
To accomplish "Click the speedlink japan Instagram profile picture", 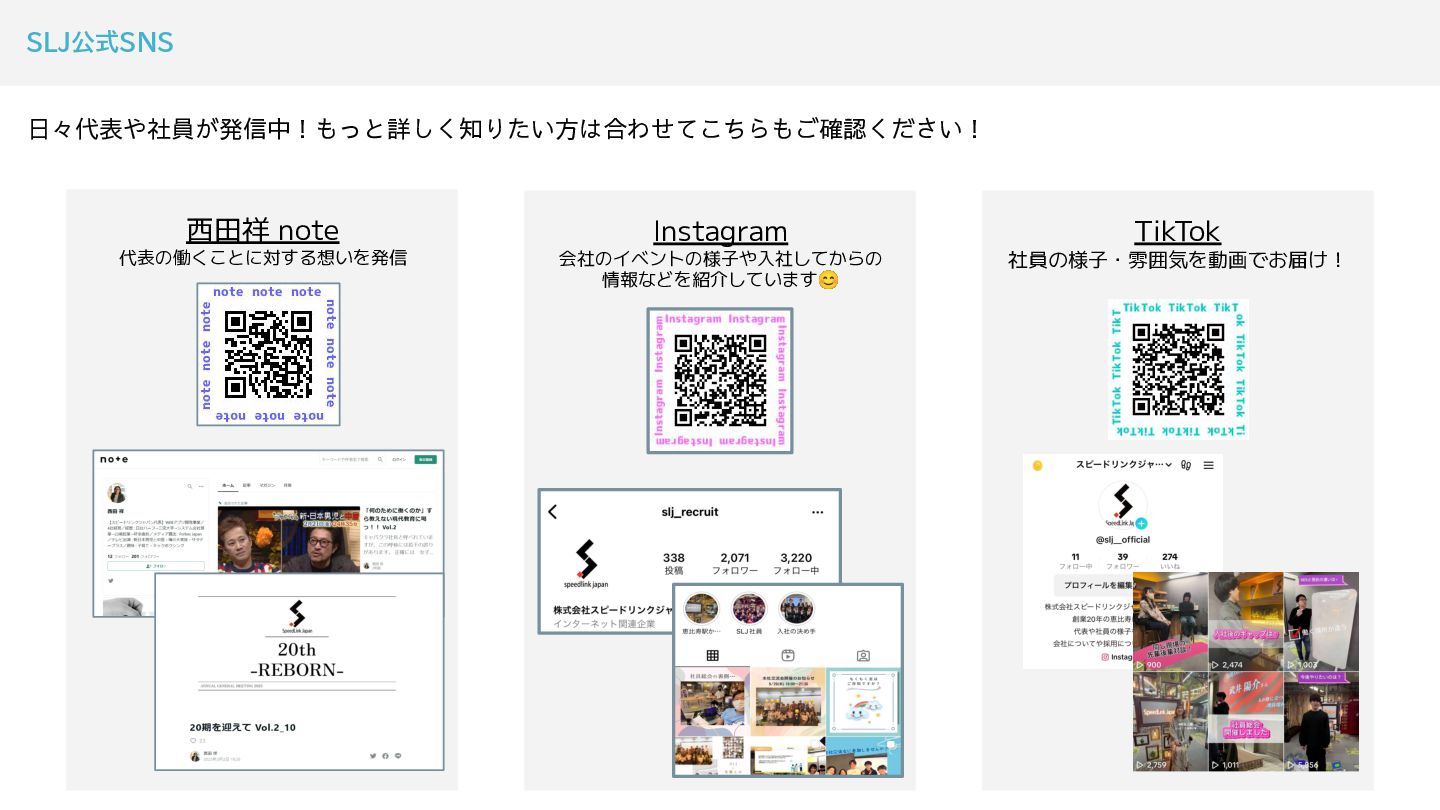I will tap(586, 563).
